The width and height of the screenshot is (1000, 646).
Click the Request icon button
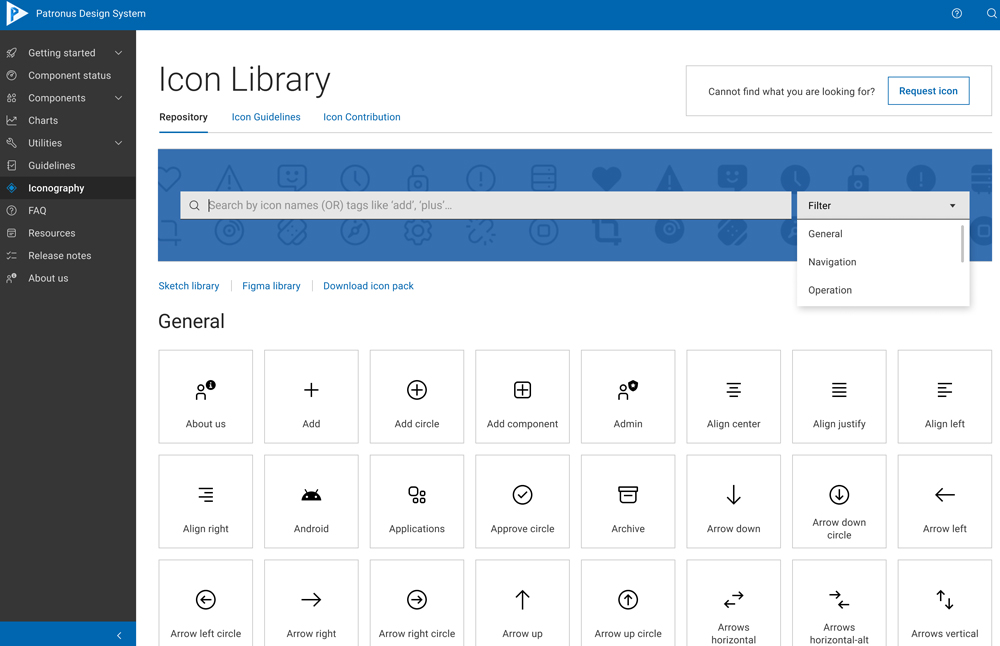point(928,91)
